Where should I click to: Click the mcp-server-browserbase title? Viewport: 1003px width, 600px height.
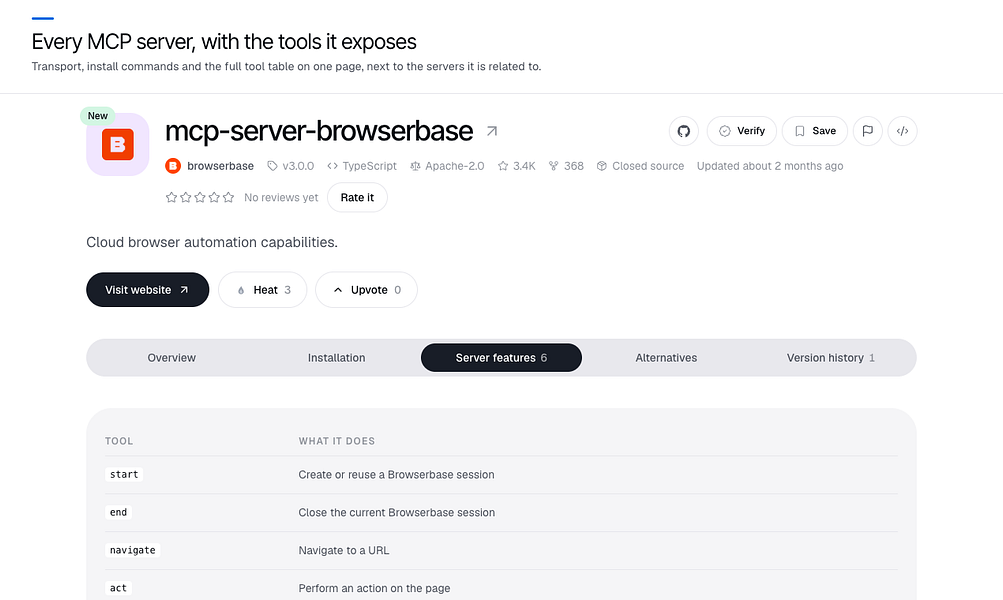(319, 131)
